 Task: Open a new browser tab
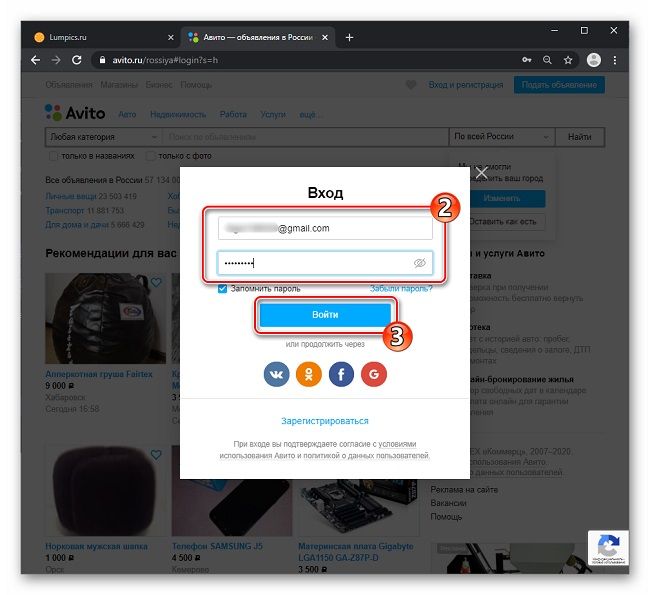coord(349,37)
